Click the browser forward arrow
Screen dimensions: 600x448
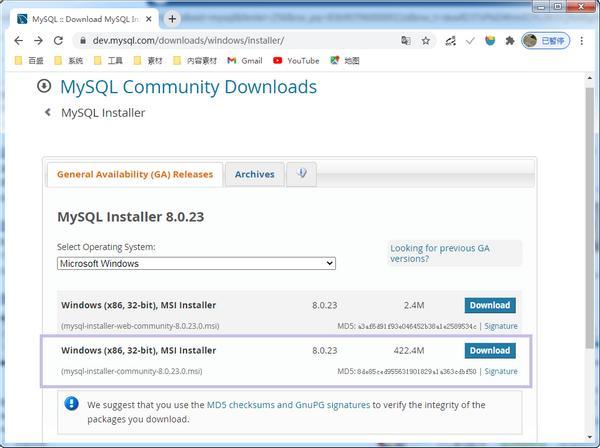(38, 41)
